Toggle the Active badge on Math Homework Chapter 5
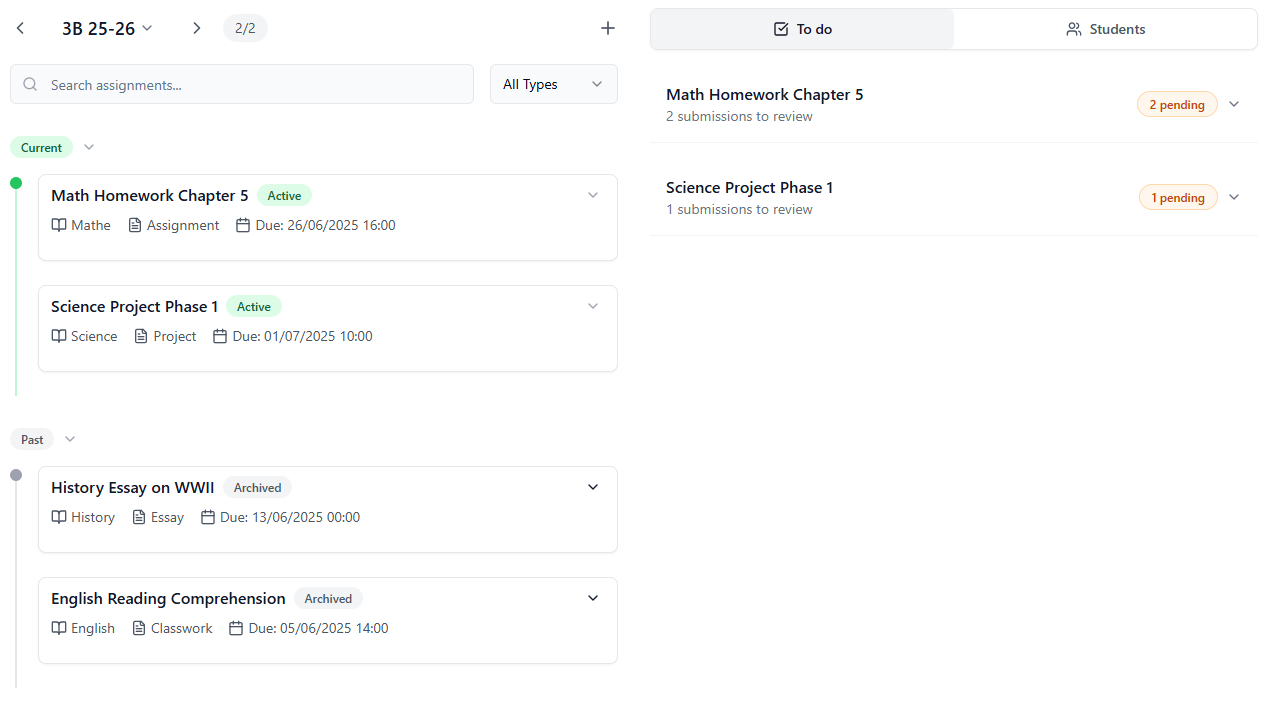 (284, 195)
